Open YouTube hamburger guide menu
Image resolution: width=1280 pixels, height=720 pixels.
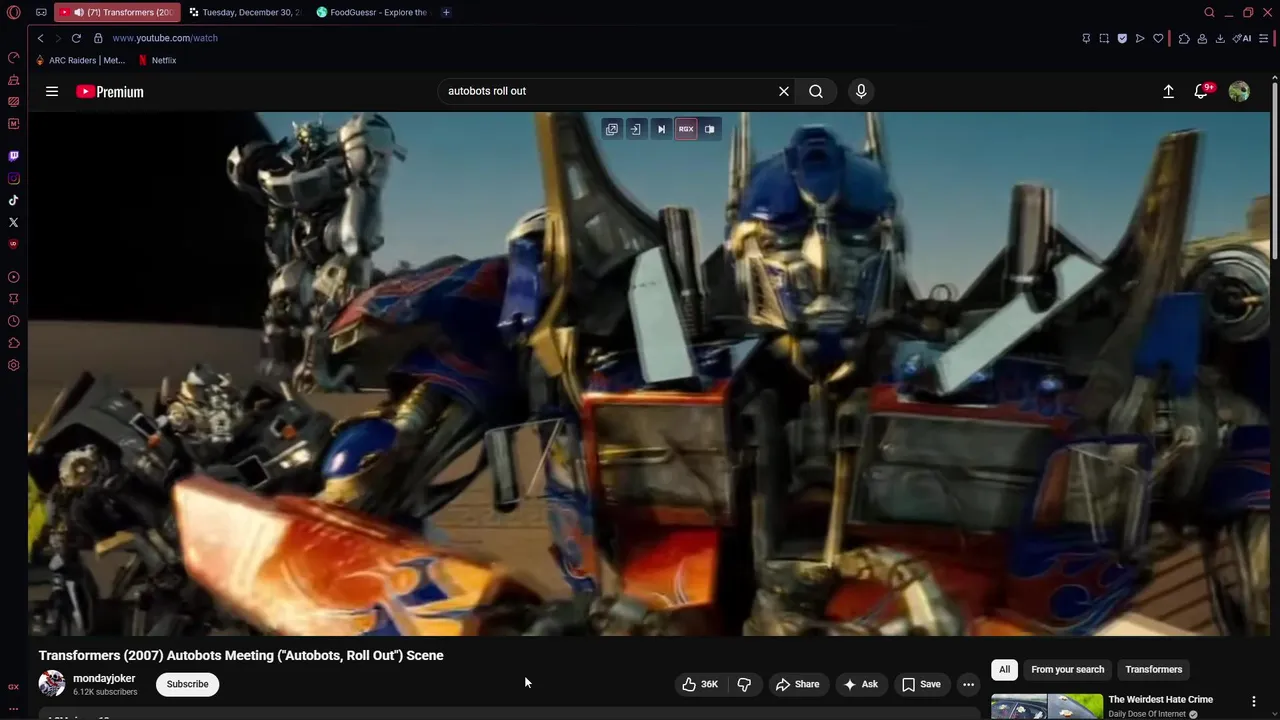point(52,91)
